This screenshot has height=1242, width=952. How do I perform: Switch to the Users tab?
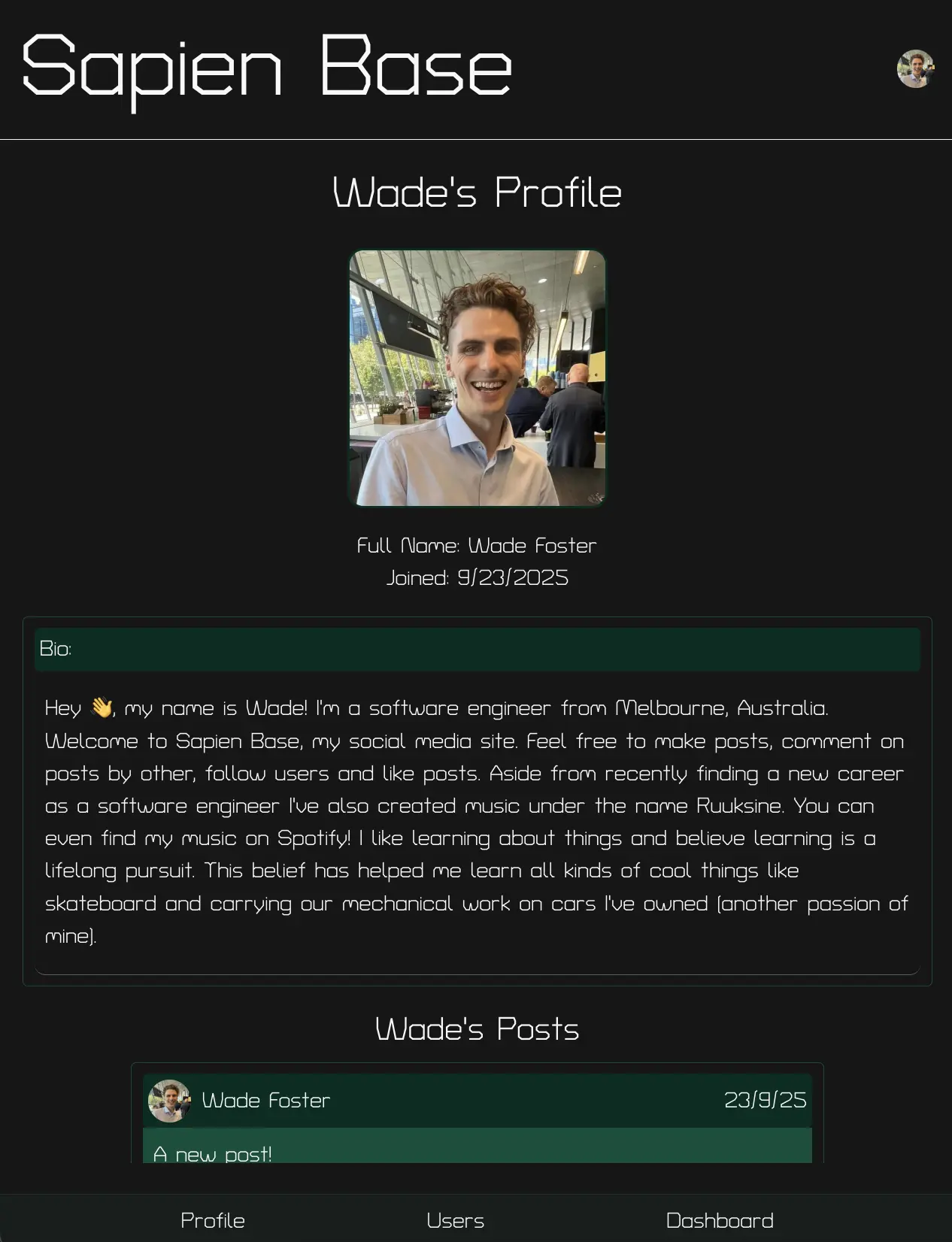pyautogui.click(x=455, y=1220)
